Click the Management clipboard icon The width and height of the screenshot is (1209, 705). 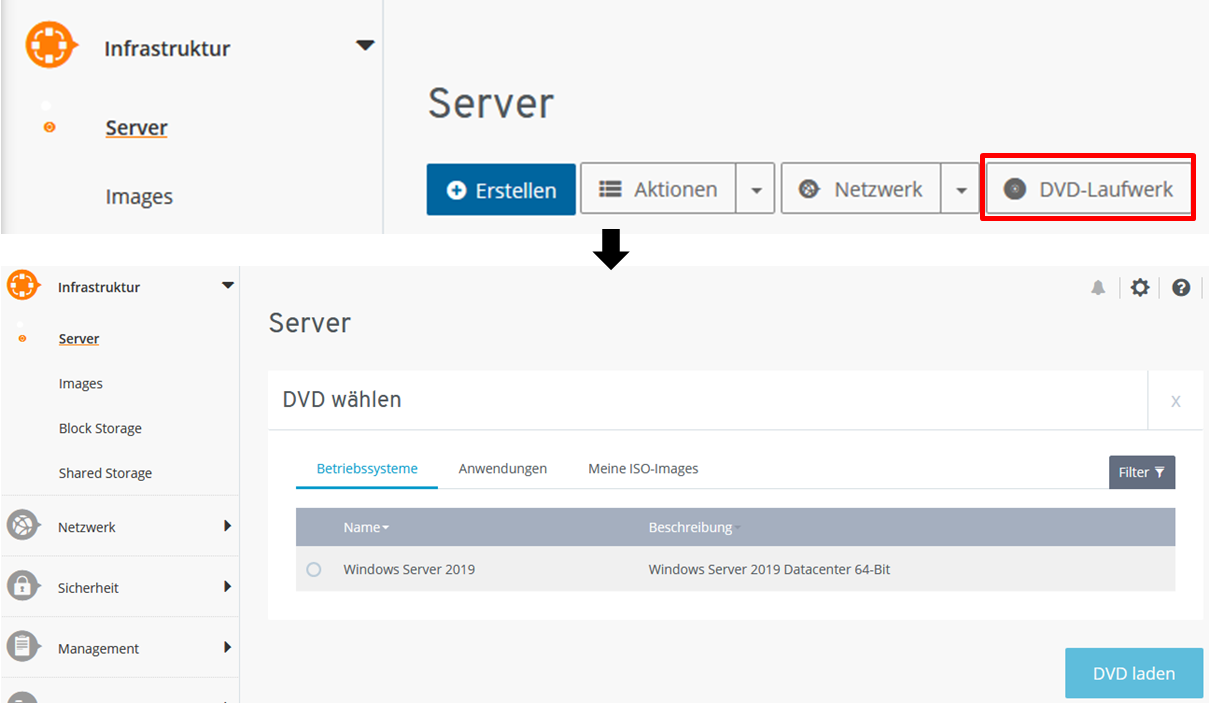23,647
